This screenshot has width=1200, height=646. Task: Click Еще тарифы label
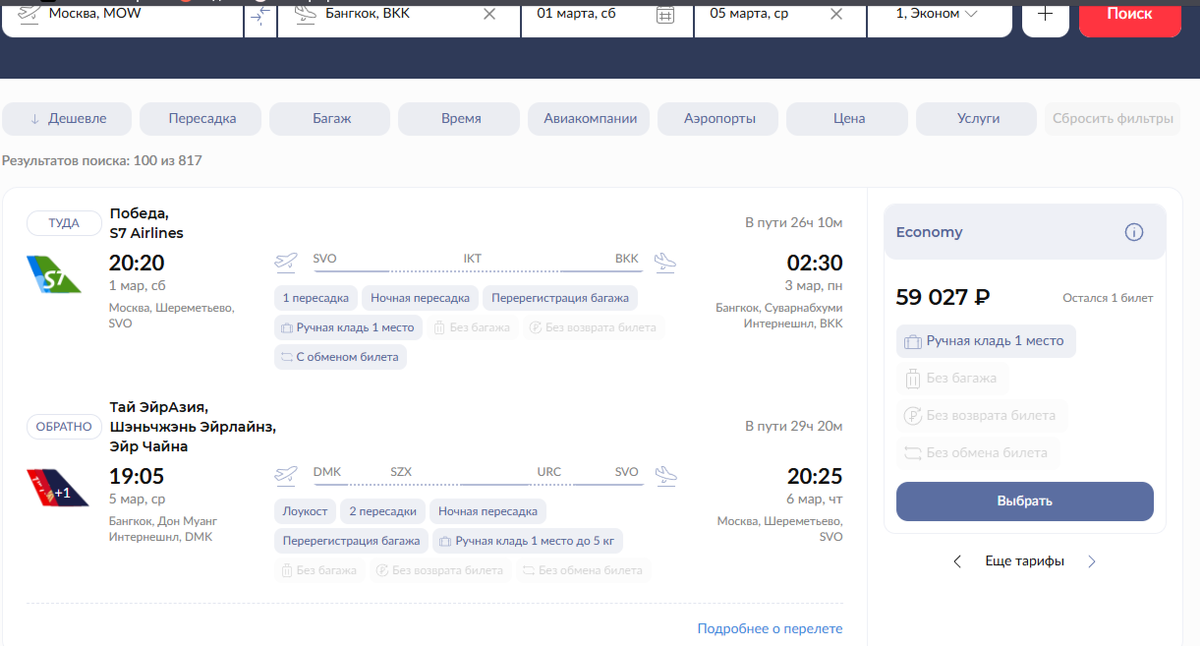pyautogui.click(x=1025, y=562)
